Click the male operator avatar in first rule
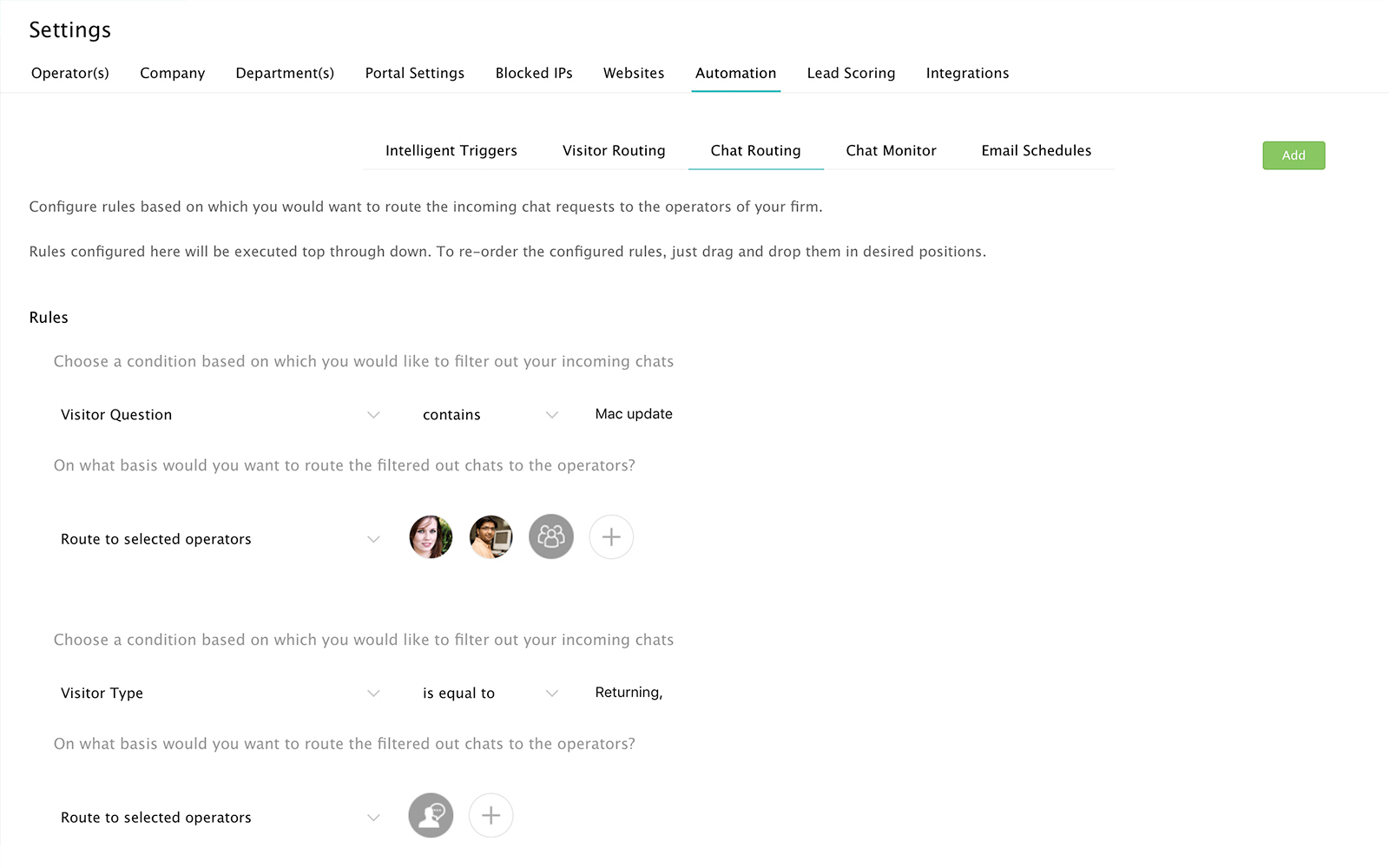This screenshot has height=868, width=1389. pyautogui.click(x=491, y=537)
